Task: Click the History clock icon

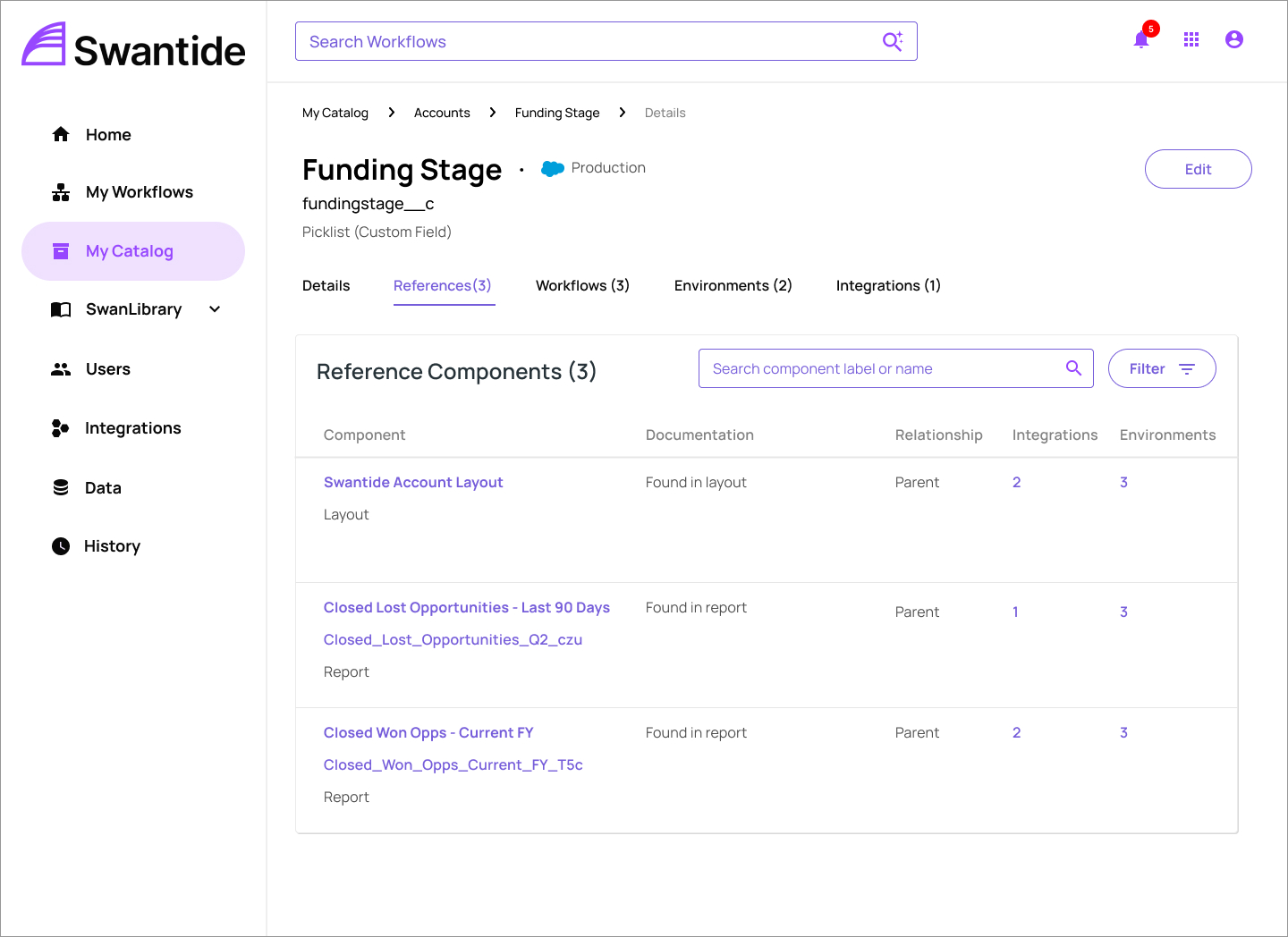Action: (61, 546)
